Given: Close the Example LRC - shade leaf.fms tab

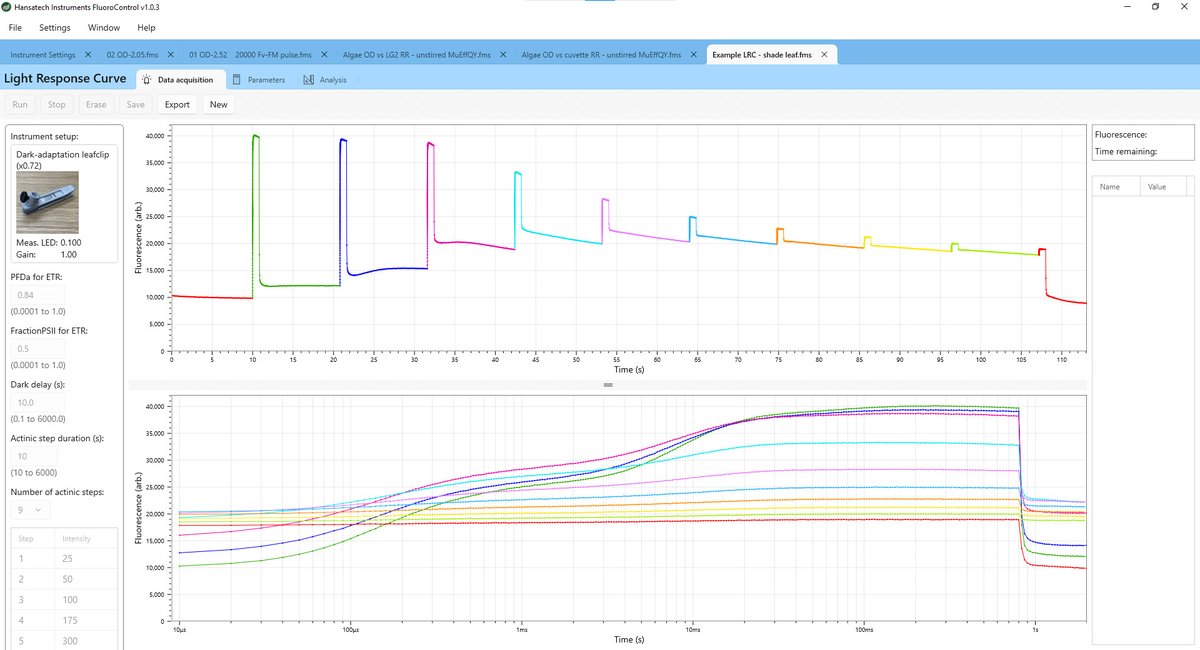Looking at the screenshot, I should tap(825, 54).
